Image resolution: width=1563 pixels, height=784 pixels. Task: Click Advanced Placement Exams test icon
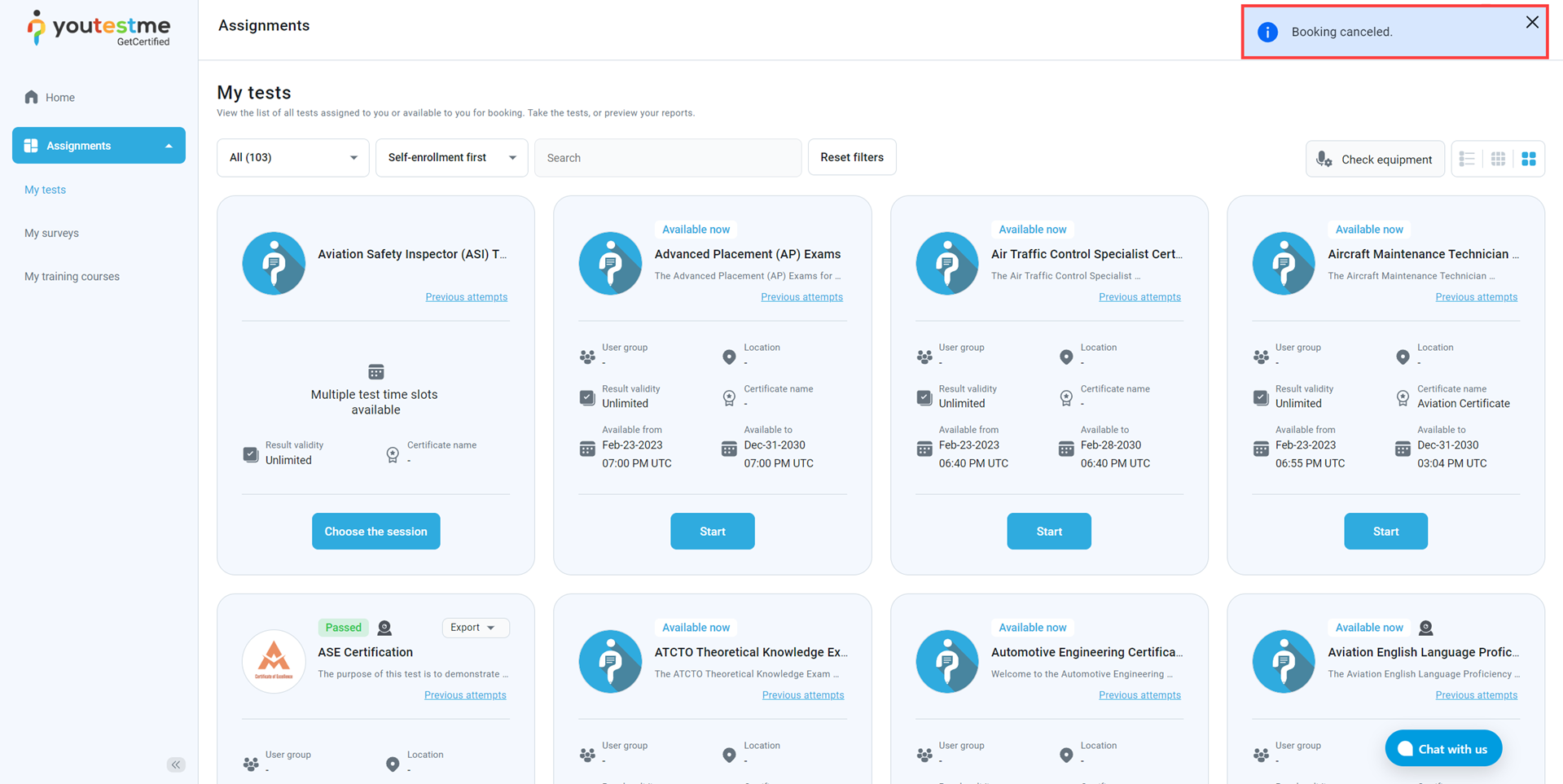[x=610, y=263]
